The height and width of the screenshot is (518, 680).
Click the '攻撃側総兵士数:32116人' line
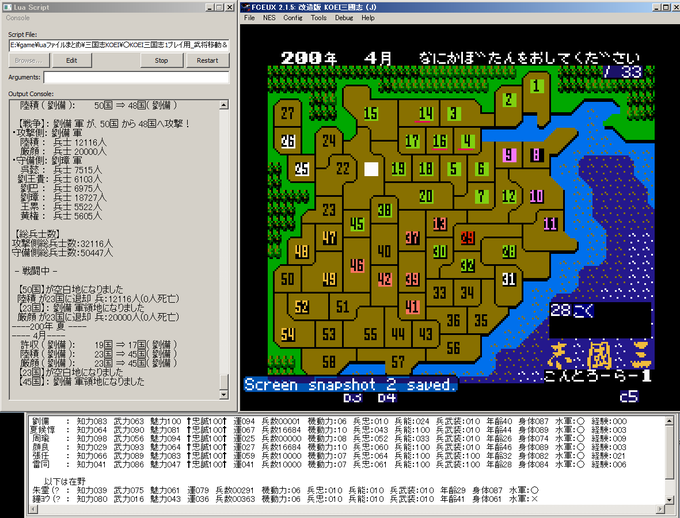coord(62,243)
